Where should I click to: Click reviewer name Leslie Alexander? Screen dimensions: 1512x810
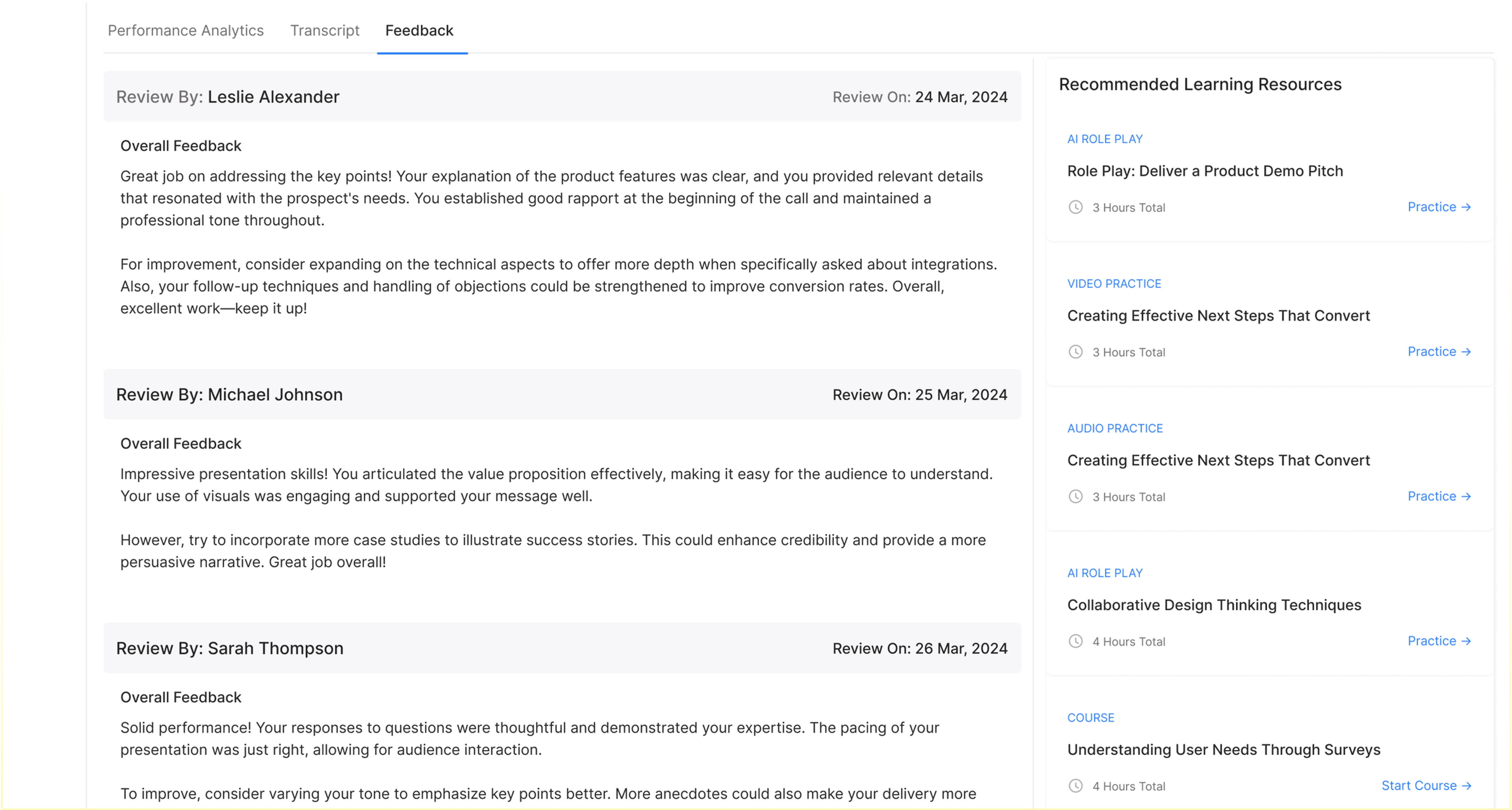coord(273,97)
